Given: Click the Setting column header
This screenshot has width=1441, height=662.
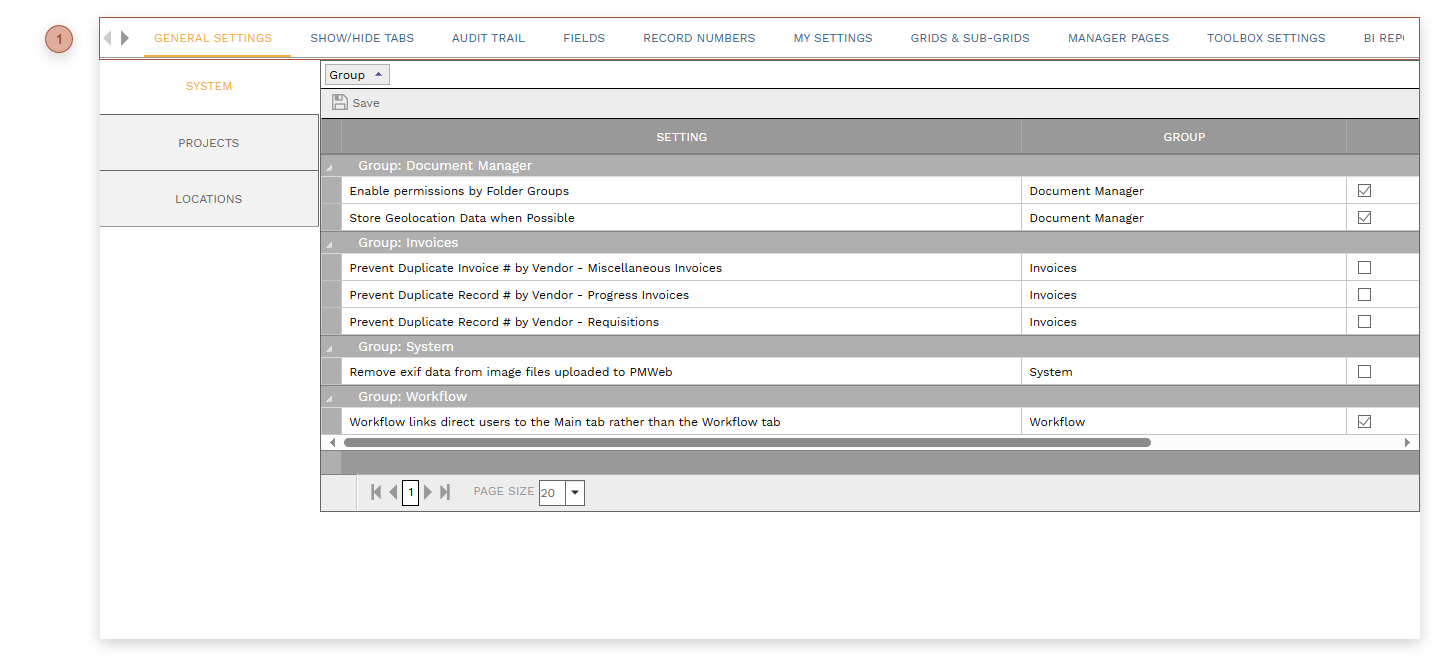Looking at the screenshot, I should click(x=681, y=137).
